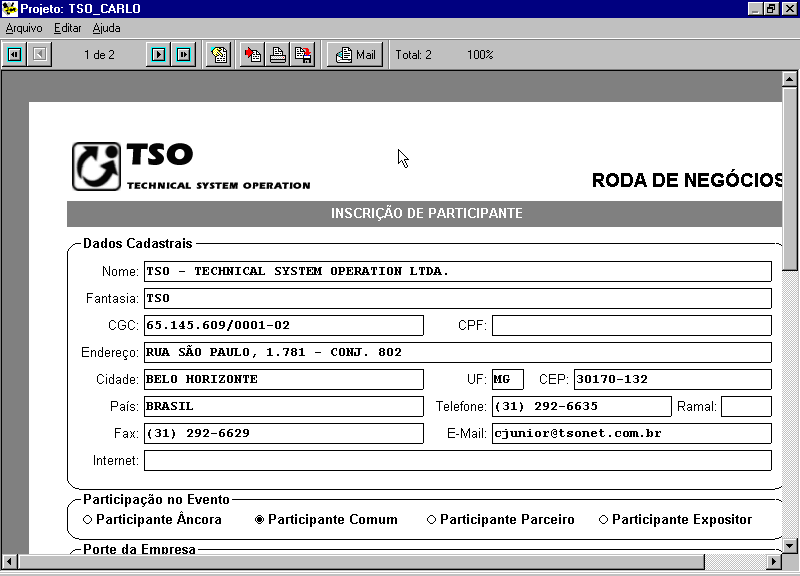This screenshot has height=576, width=800.
Task: Select Participante Comum radio button
Action: pos(260,520)
